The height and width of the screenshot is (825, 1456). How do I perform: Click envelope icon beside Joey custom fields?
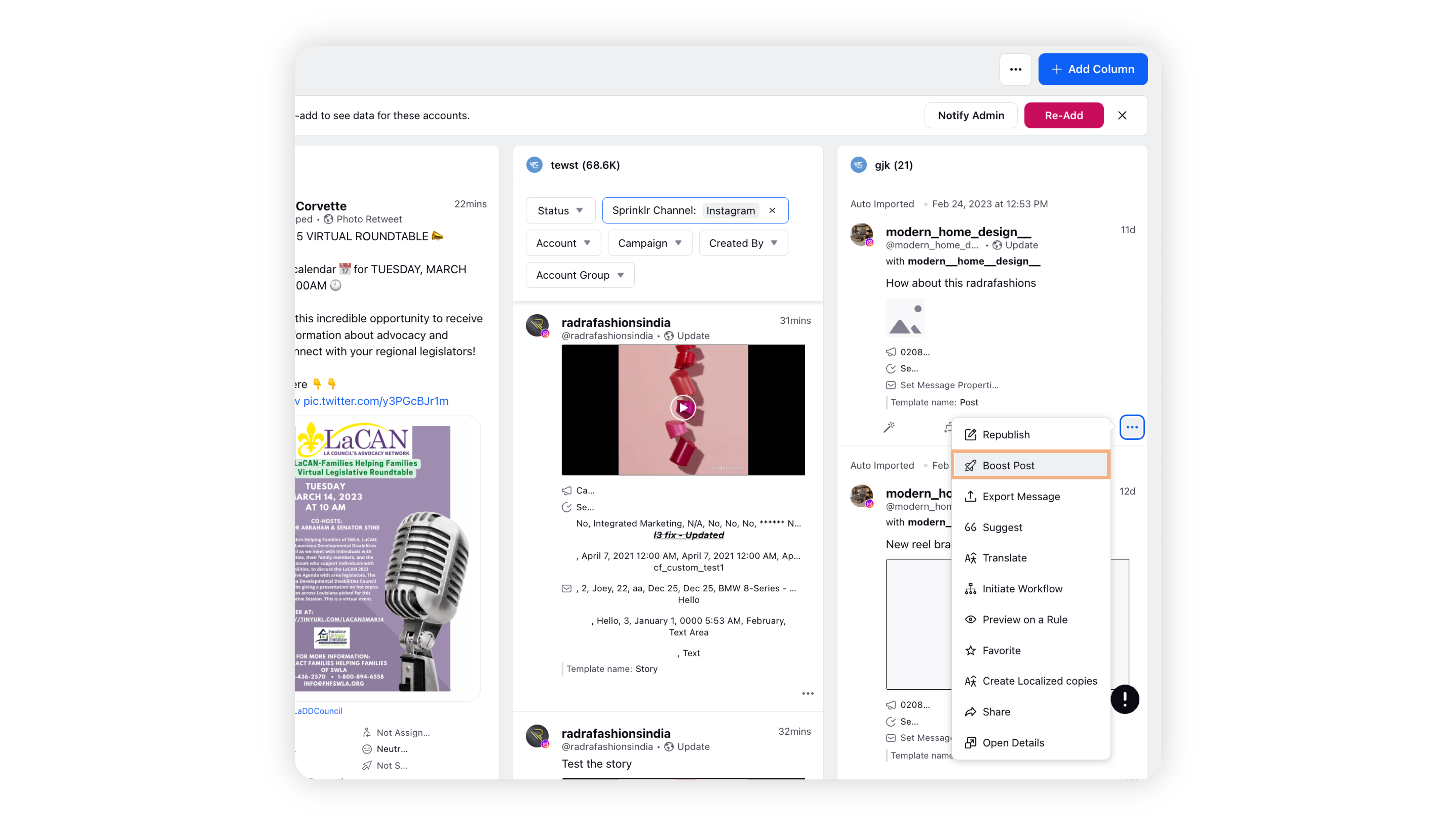click(x=566, y=588)
